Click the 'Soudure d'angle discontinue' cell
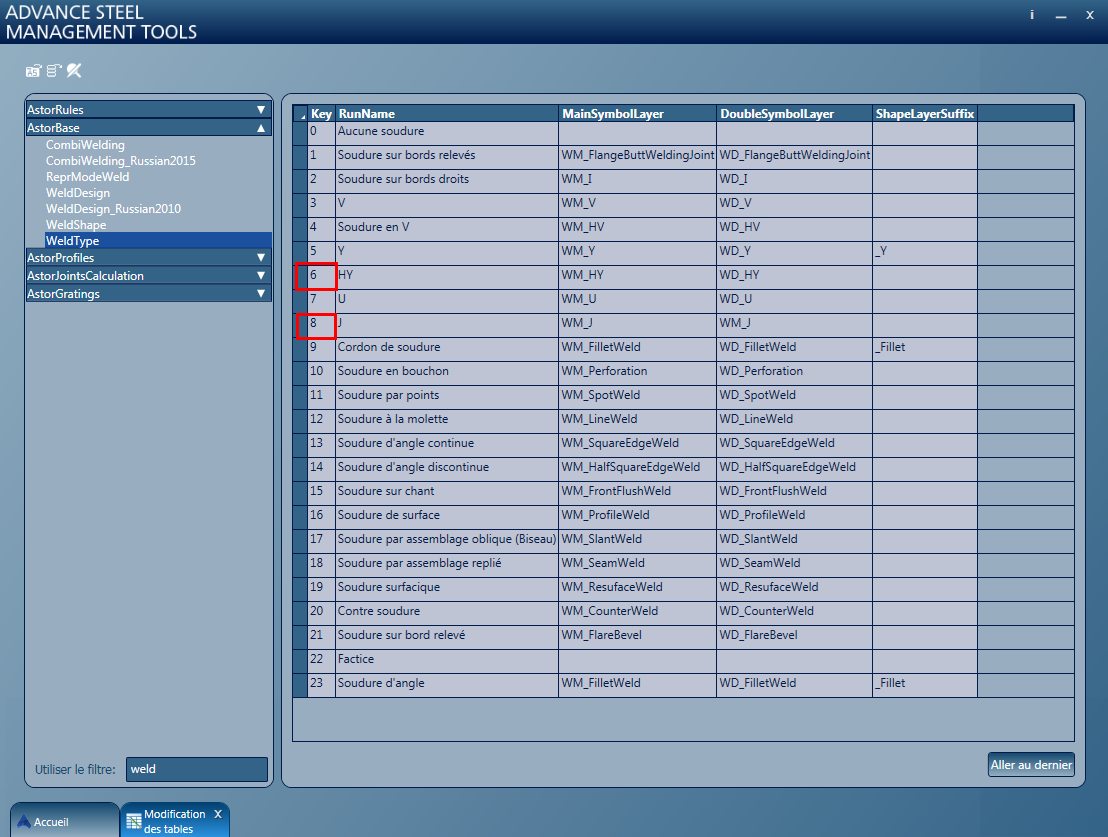 tap(447, 468)
